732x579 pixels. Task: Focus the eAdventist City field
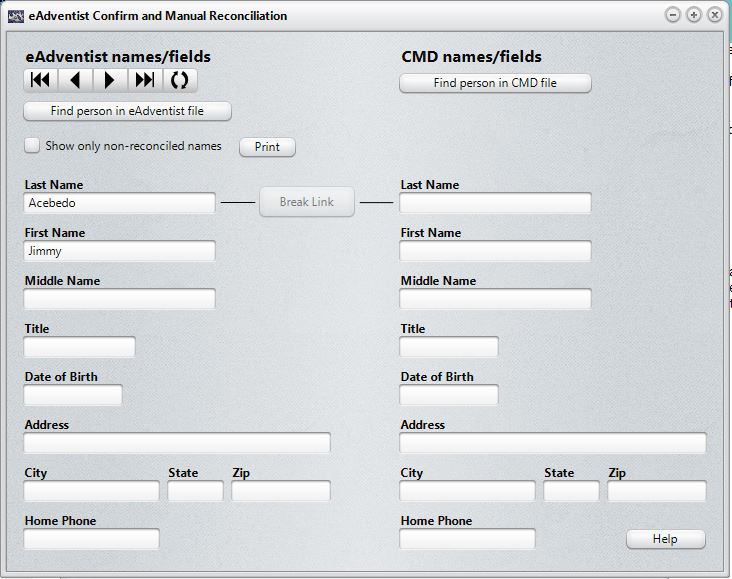92,491
